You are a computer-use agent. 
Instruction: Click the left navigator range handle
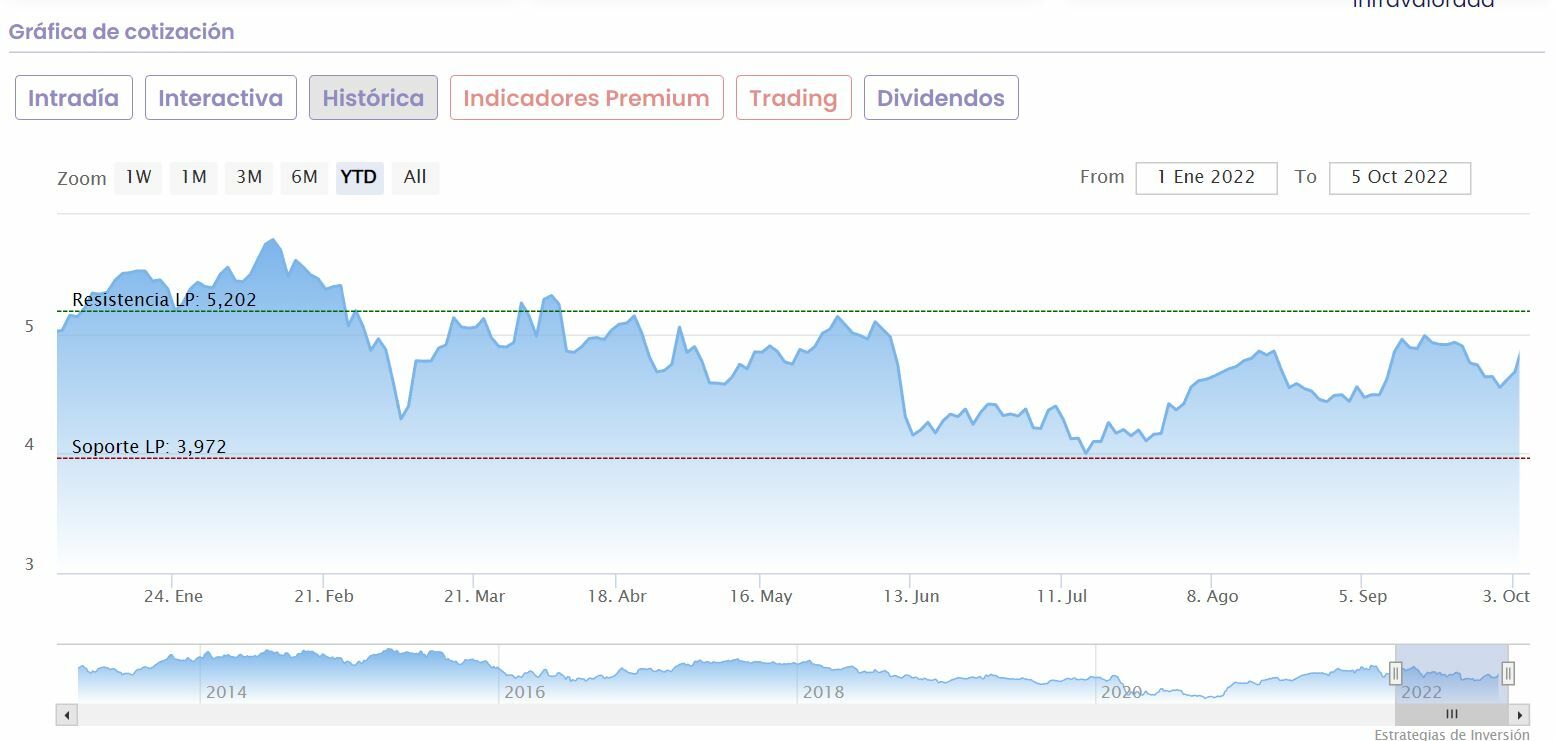(1396, 674)
